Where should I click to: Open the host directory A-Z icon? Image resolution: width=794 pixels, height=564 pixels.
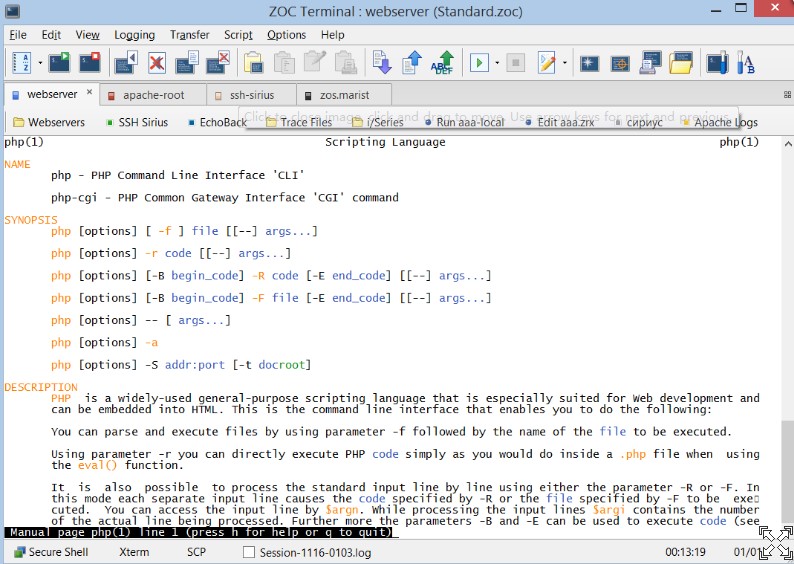(21, 63)
